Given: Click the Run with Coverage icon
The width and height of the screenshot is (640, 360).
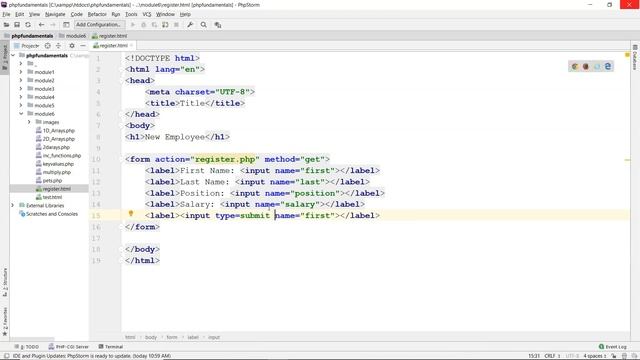Looking at the screenshot, I should 154,25.
